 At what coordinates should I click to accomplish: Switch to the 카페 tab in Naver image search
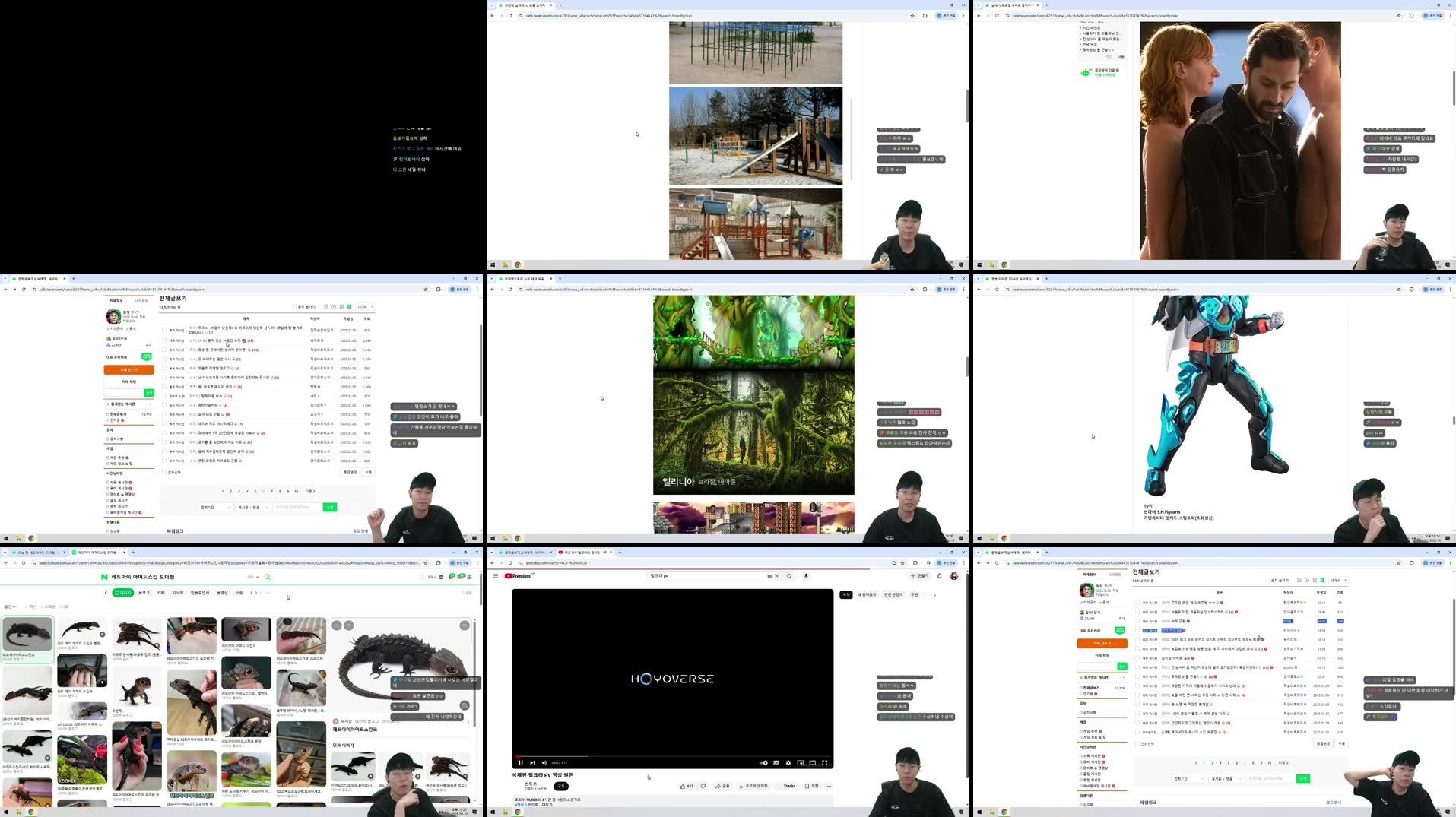coord(160,593)
